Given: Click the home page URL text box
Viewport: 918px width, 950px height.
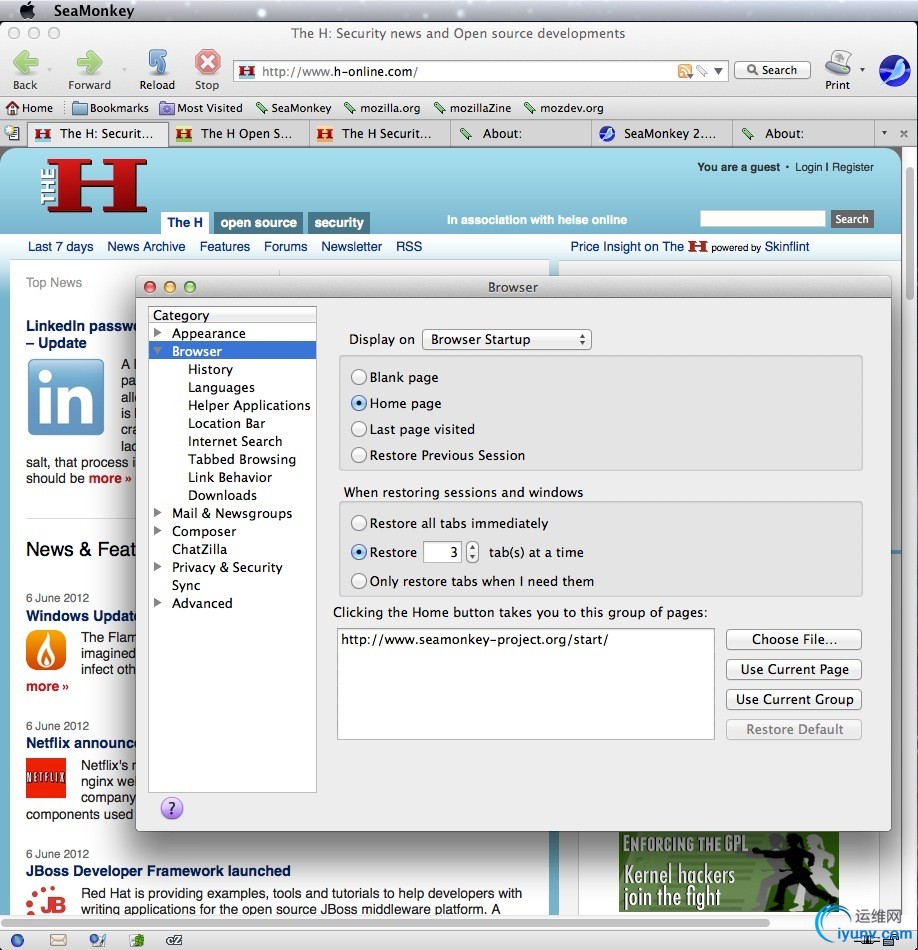Looking at the screenshot, I should tap(526, 684).
